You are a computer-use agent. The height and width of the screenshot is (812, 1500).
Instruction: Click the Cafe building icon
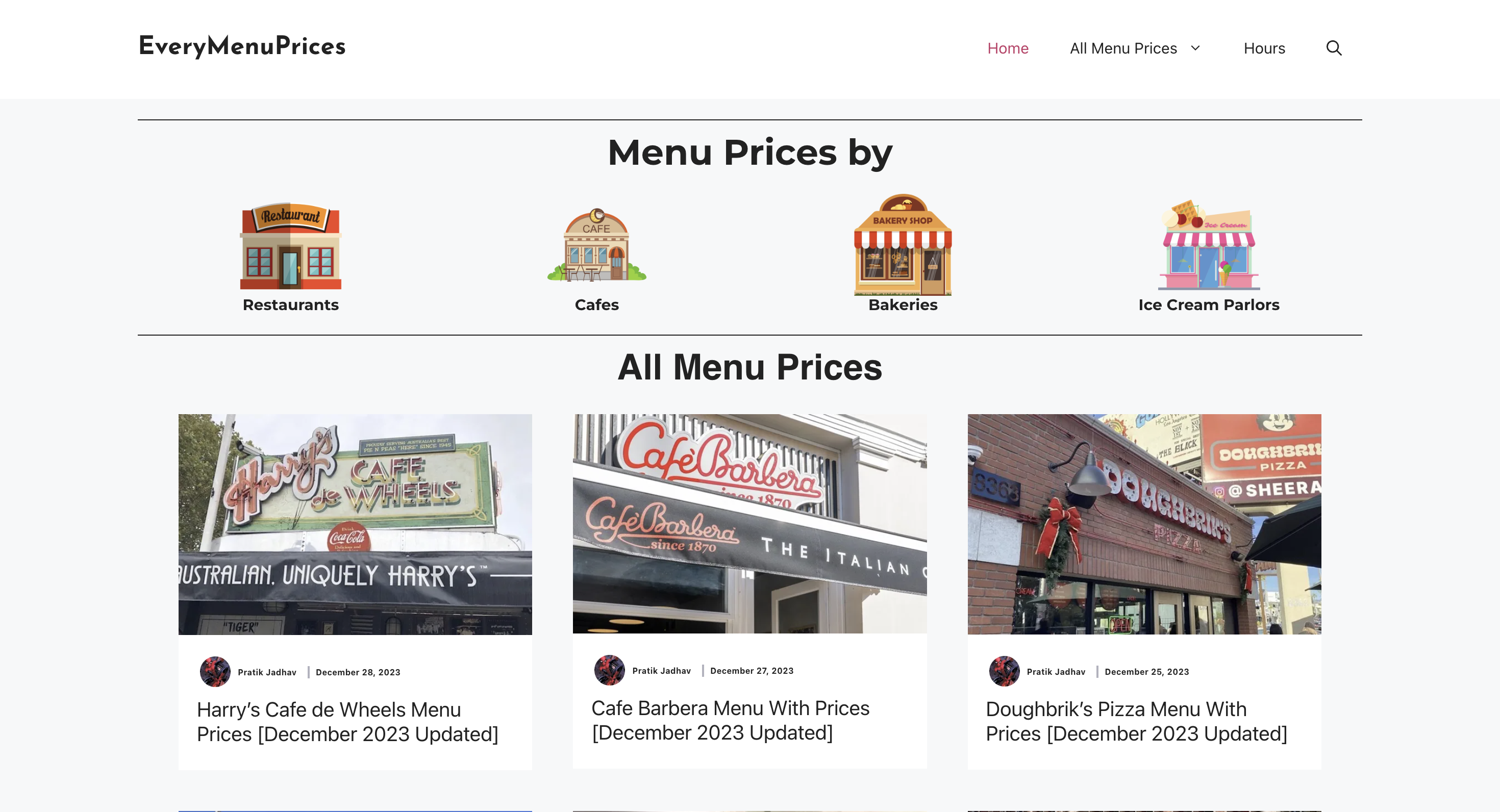pos(596,245)
